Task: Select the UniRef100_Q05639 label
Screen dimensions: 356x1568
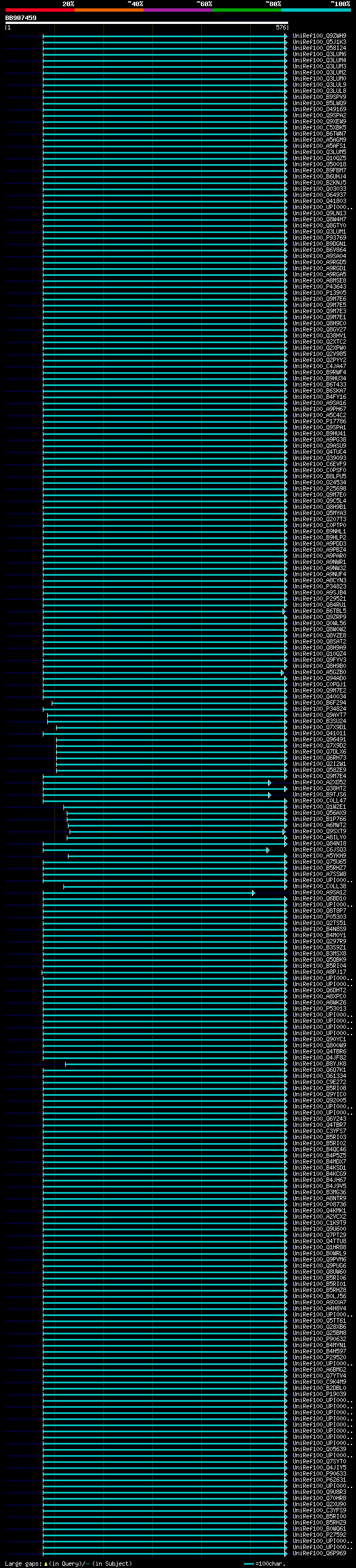Action: (319, 1450)
